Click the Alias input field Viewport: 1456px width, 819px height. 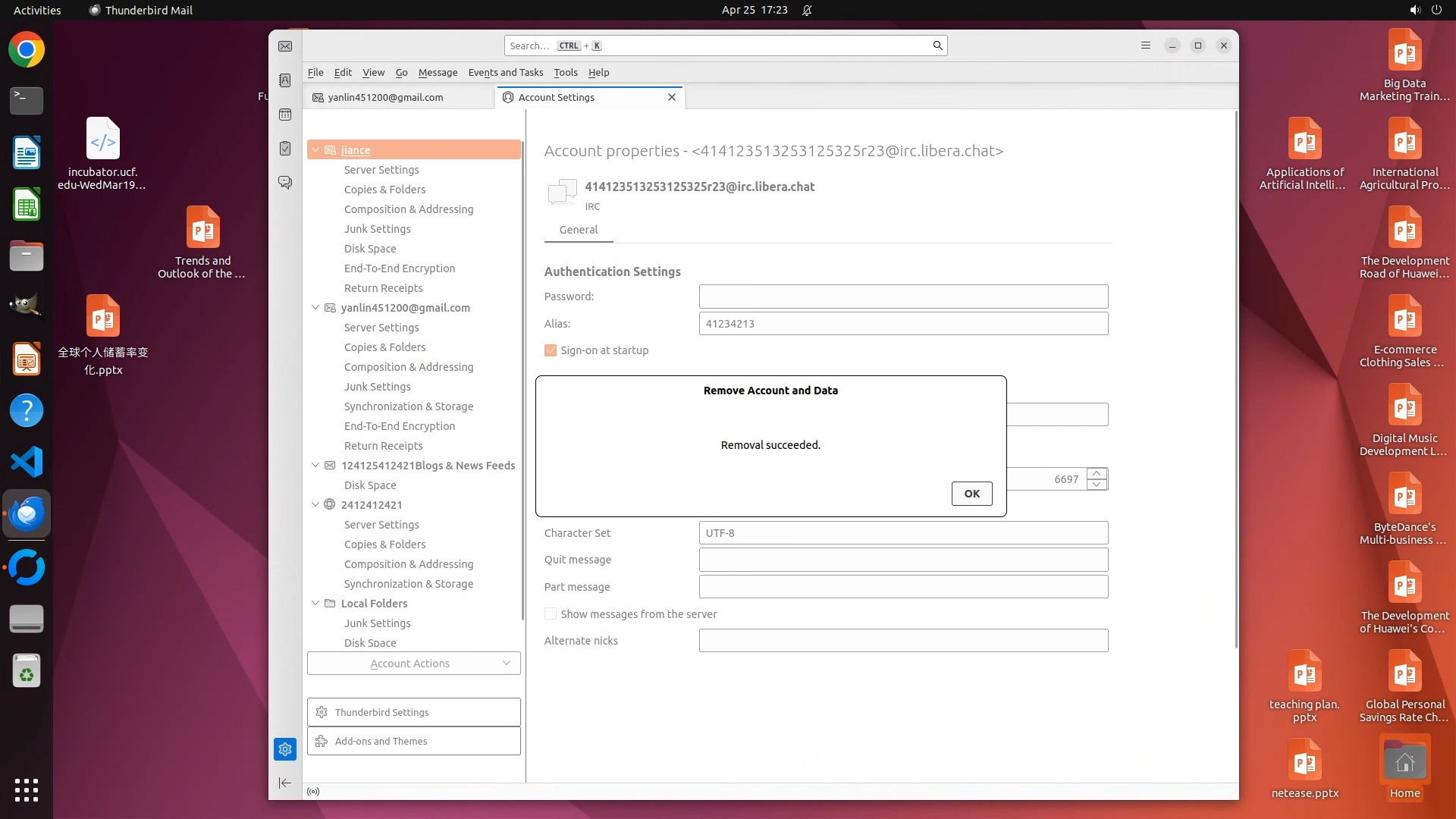[x=902, y=324]
